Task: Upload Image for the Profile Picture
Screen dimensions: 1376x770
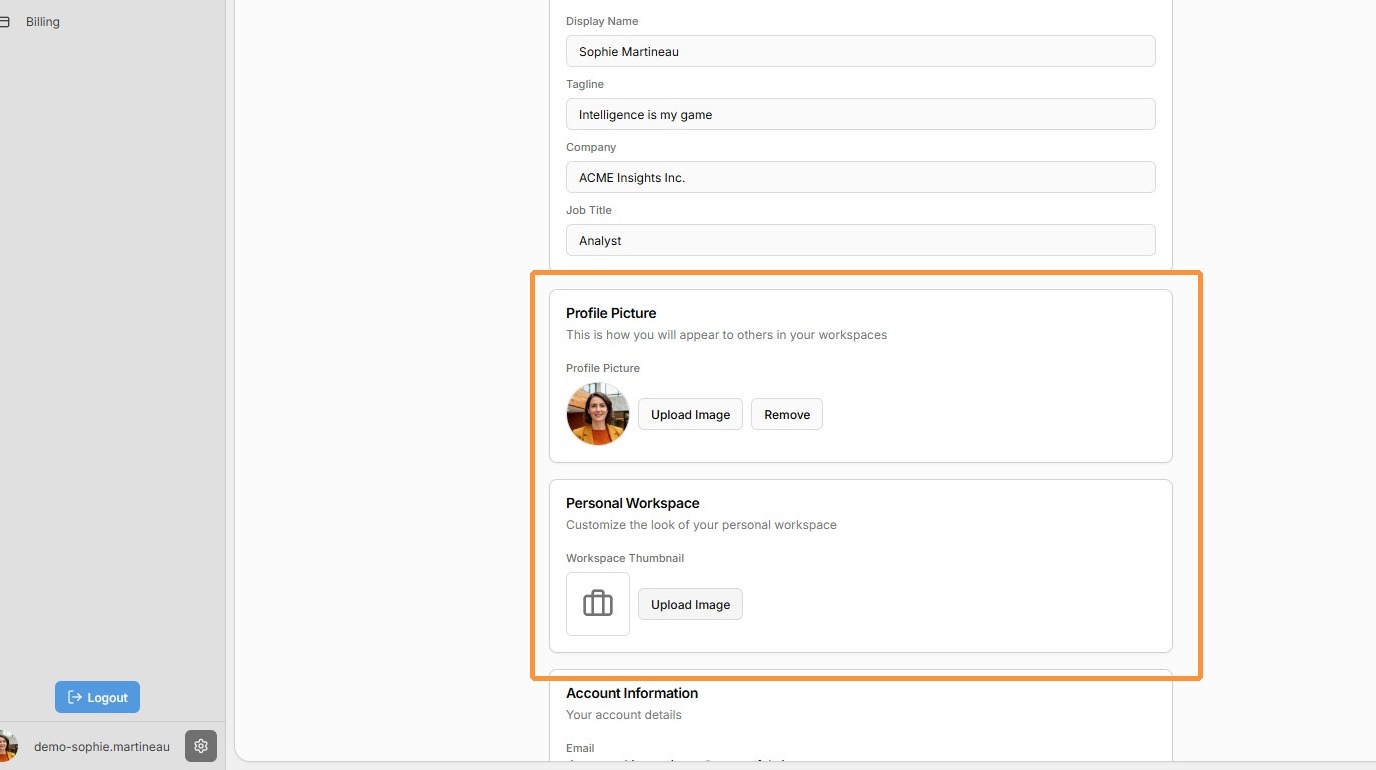Action: [690, 414]
